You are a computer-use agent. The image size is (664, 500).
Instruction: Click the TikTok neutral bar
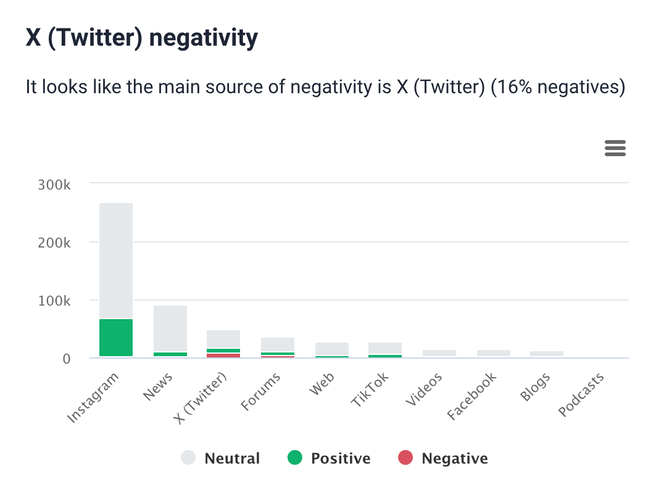pos(385,347)
